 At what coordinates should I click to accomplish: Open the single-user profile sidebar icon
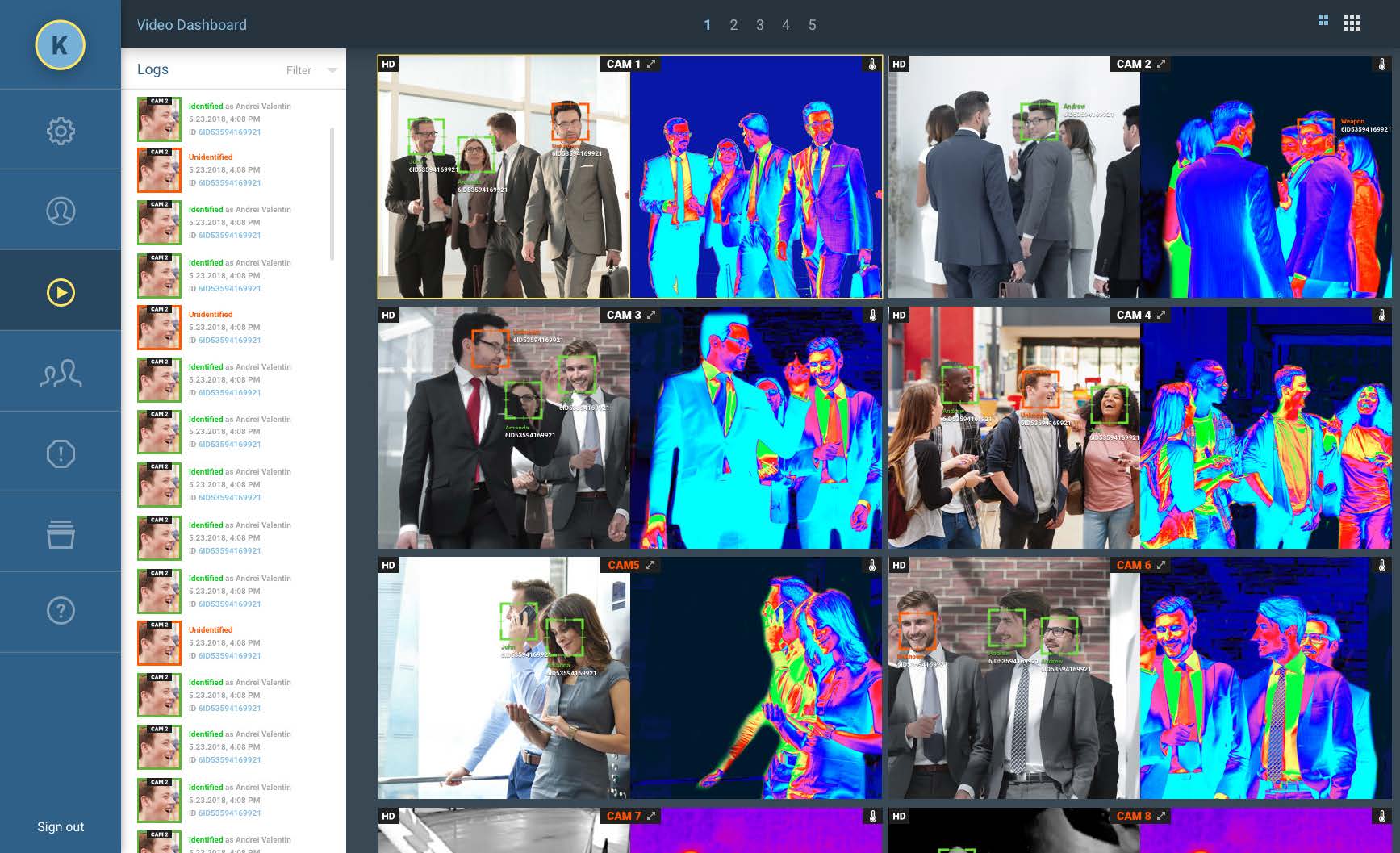click(x=61, y=211)
